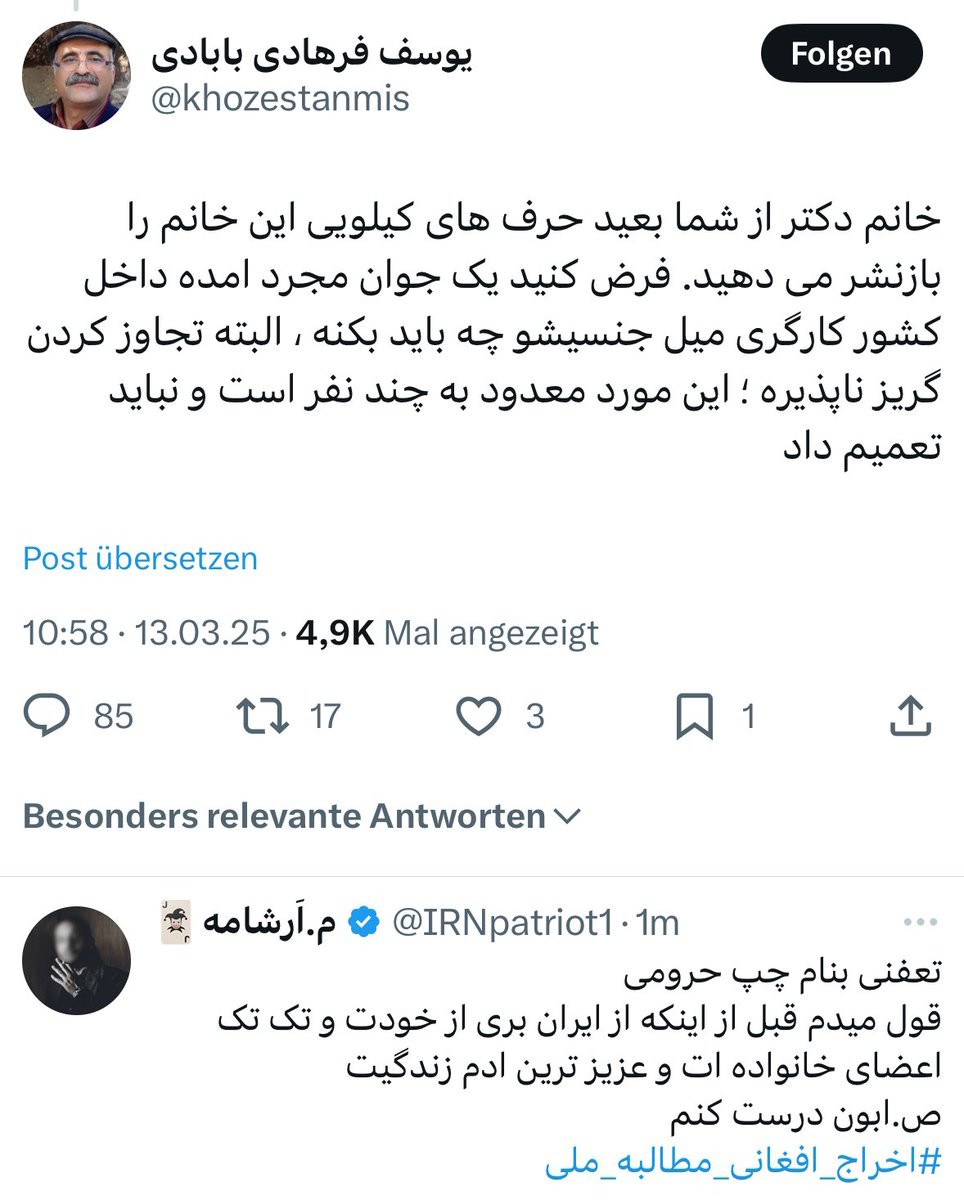
Task: Follow the author with the Folgen button
Action: click(841, 54)
